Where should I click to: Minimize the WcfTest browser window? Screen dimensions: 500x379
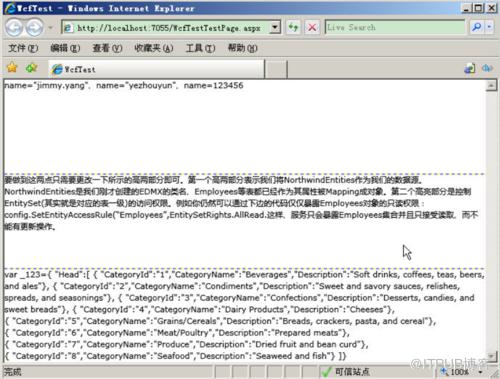tap(466, 8)
